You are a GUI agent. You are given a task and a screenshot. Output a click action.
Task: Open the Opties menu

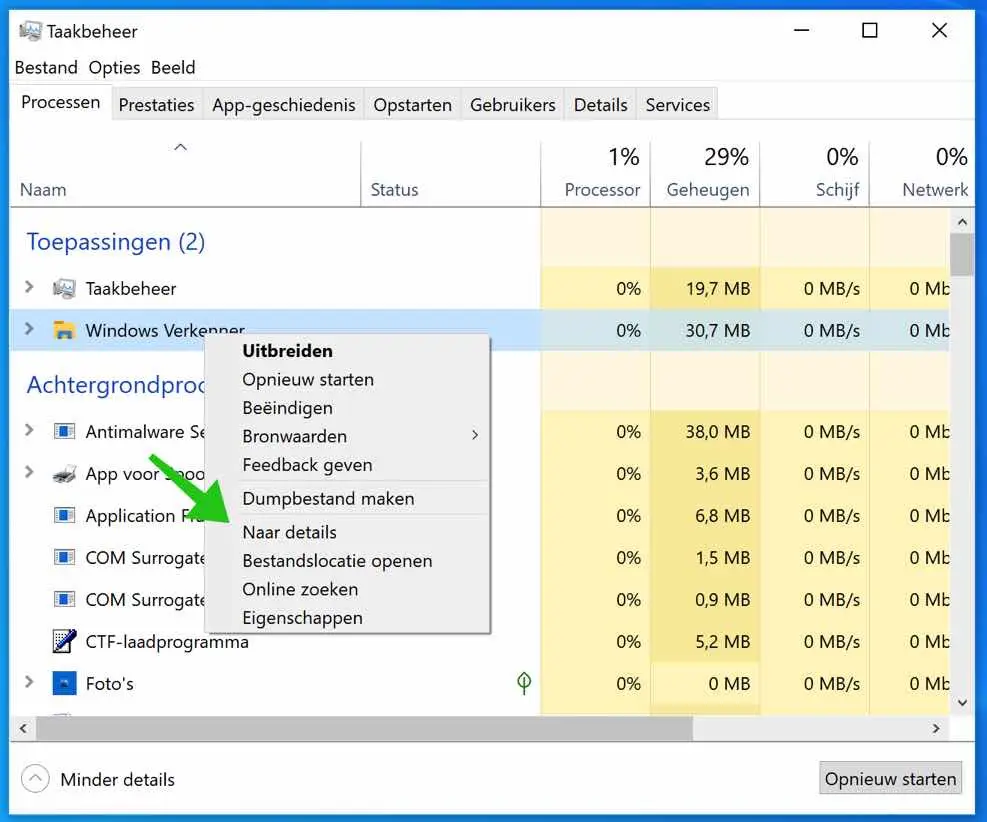114,67
